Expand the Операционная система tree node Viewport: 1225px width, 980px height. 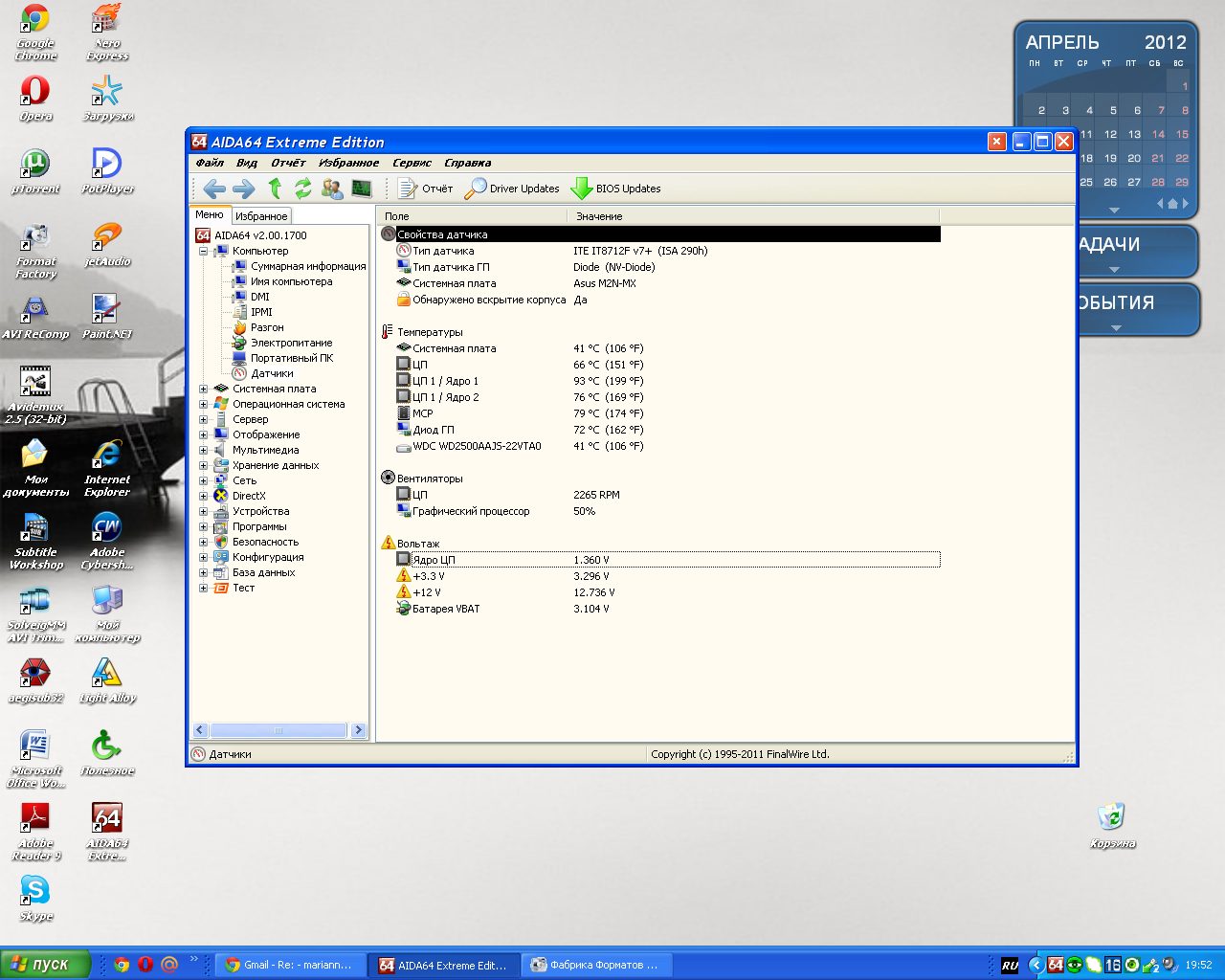pyautogui.click(x=203, y=404)
